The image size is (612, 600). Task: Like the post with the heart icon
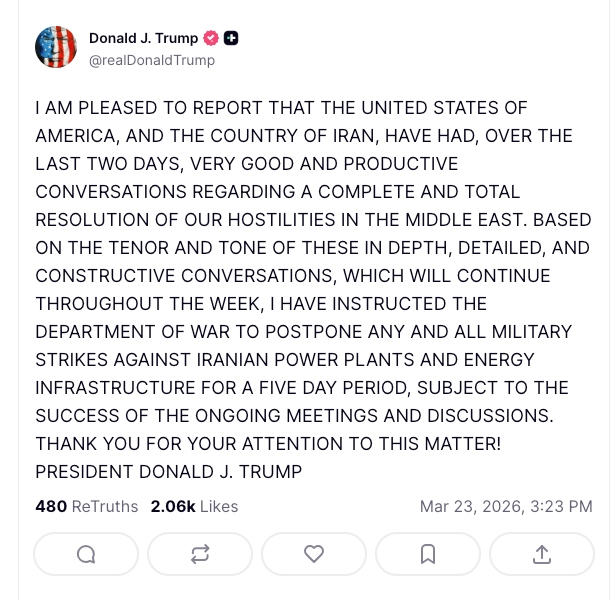tap(314, 554)
